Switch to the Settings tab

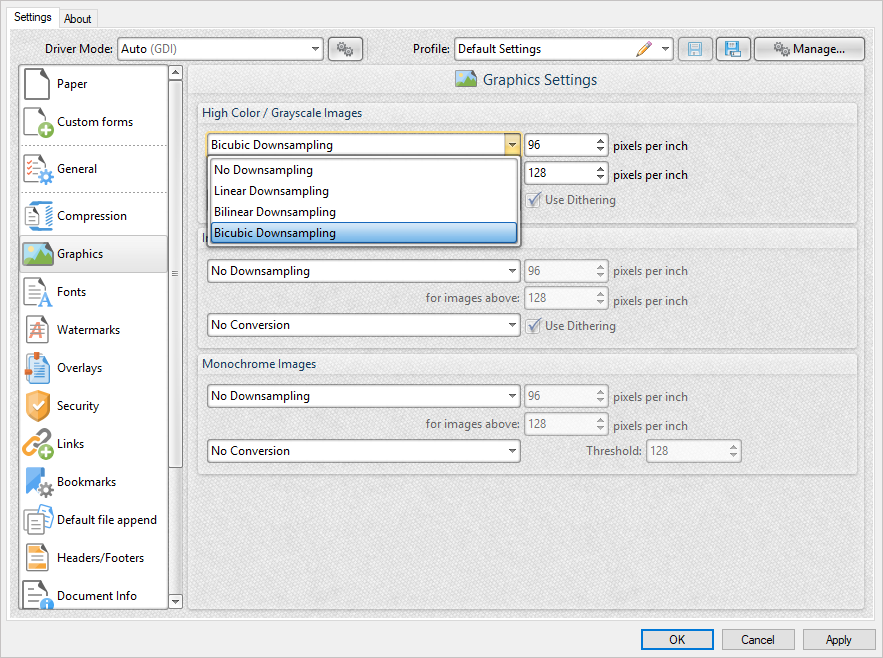[33, 17]
